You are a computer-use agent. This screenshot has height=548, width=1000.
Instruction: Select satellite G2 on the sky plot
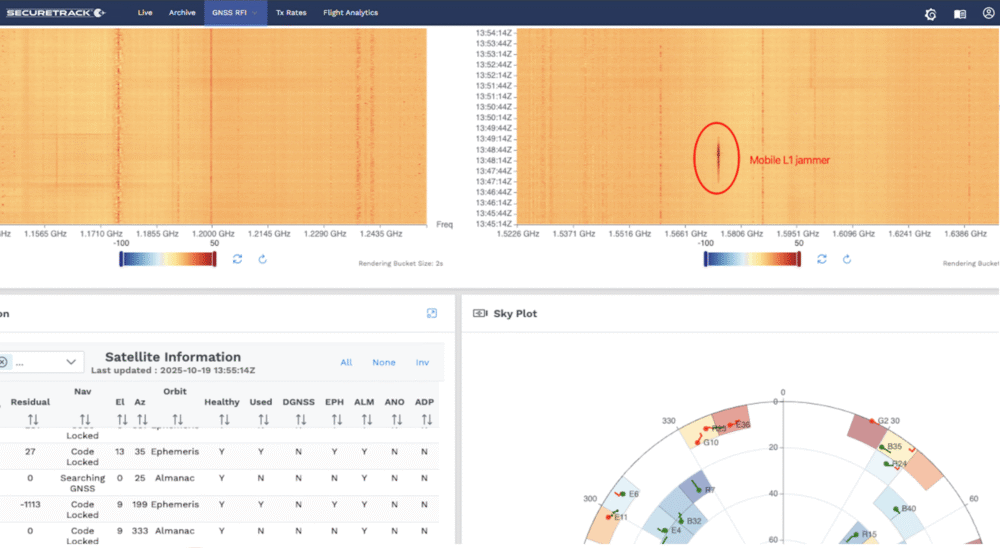(872, 421)
